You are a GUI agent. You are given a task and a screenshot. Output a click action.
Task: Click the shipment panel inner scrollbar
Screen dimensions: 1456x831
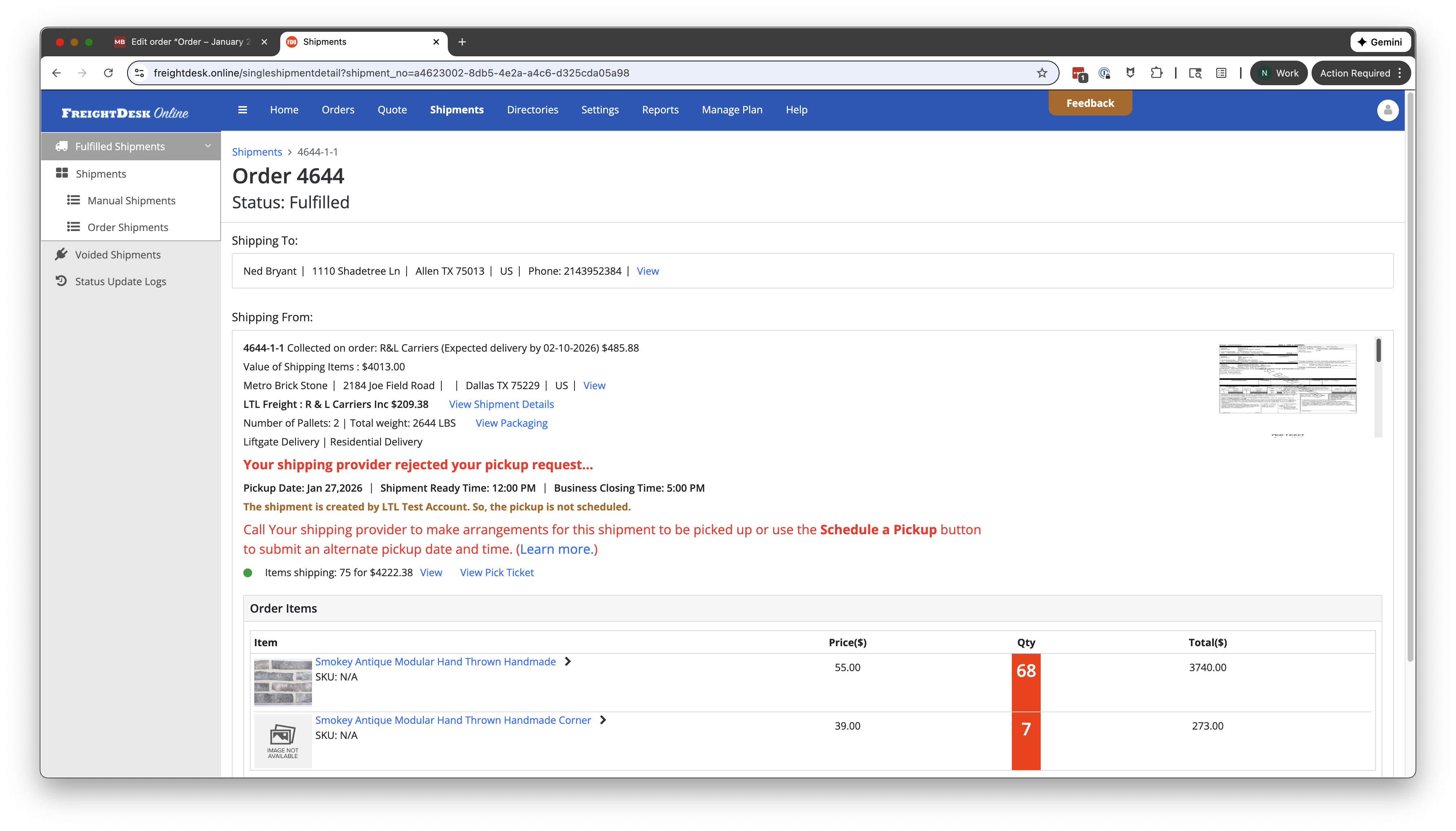[1378, 351]
